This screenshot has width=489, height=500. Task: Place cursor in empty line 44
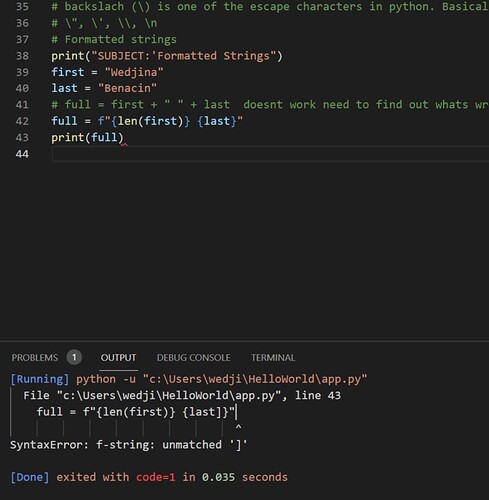pos(270,154)
